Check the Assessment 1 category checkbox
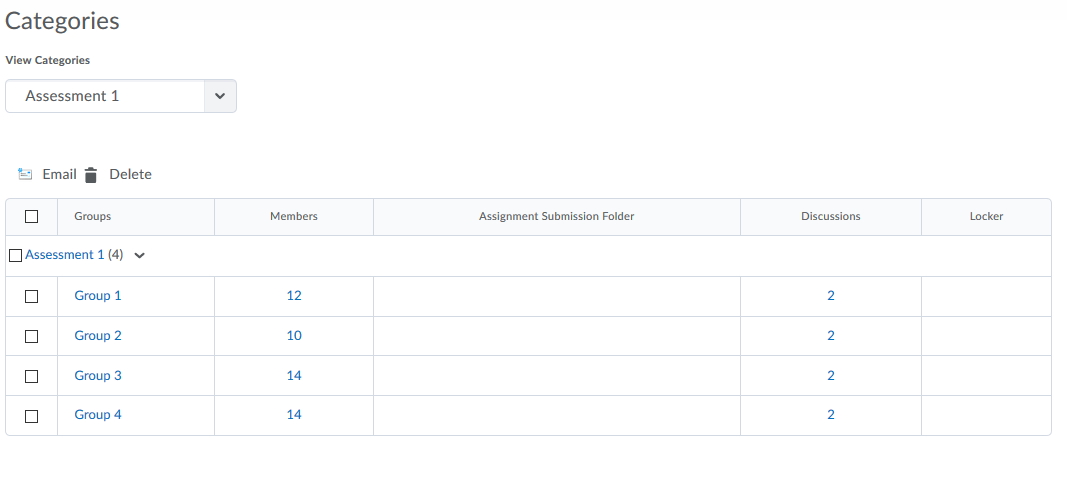 pos(16,256)
